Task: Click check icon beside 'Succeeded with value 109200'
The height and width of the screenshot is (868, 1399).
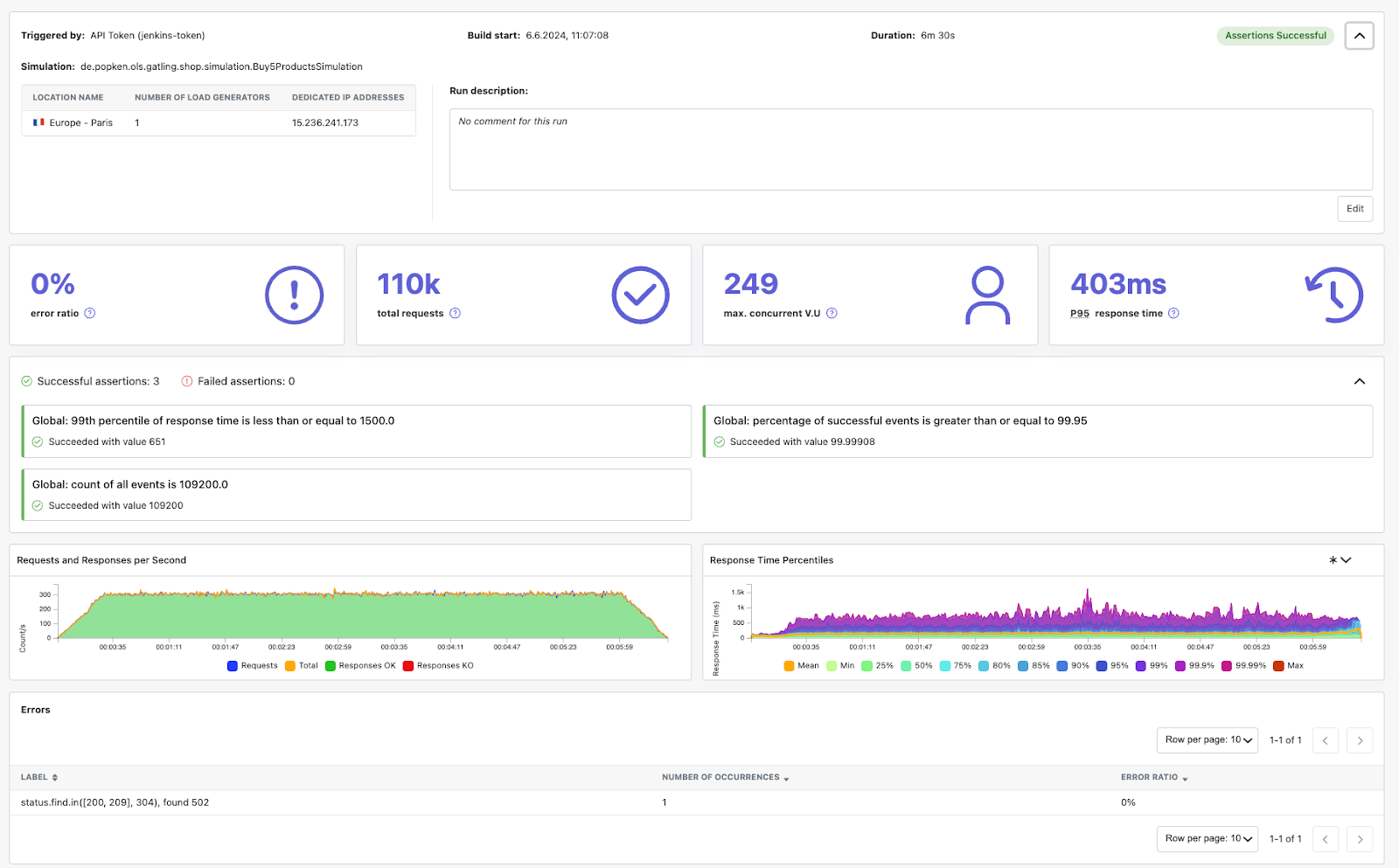Action: [38, 506]
